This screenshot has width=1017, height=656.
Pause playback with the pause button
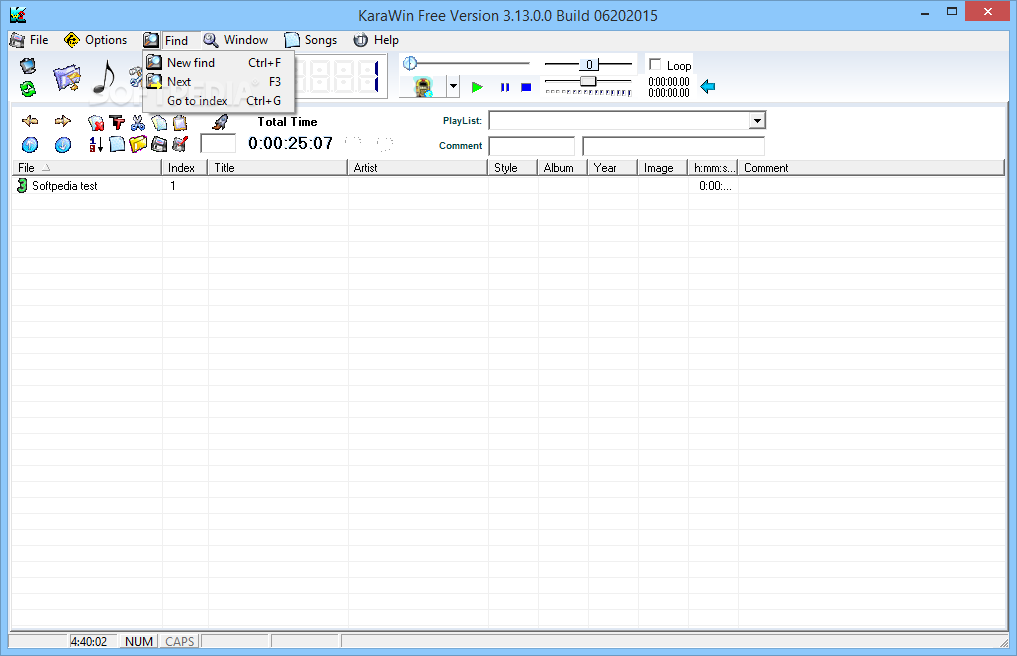pos(505,87)
